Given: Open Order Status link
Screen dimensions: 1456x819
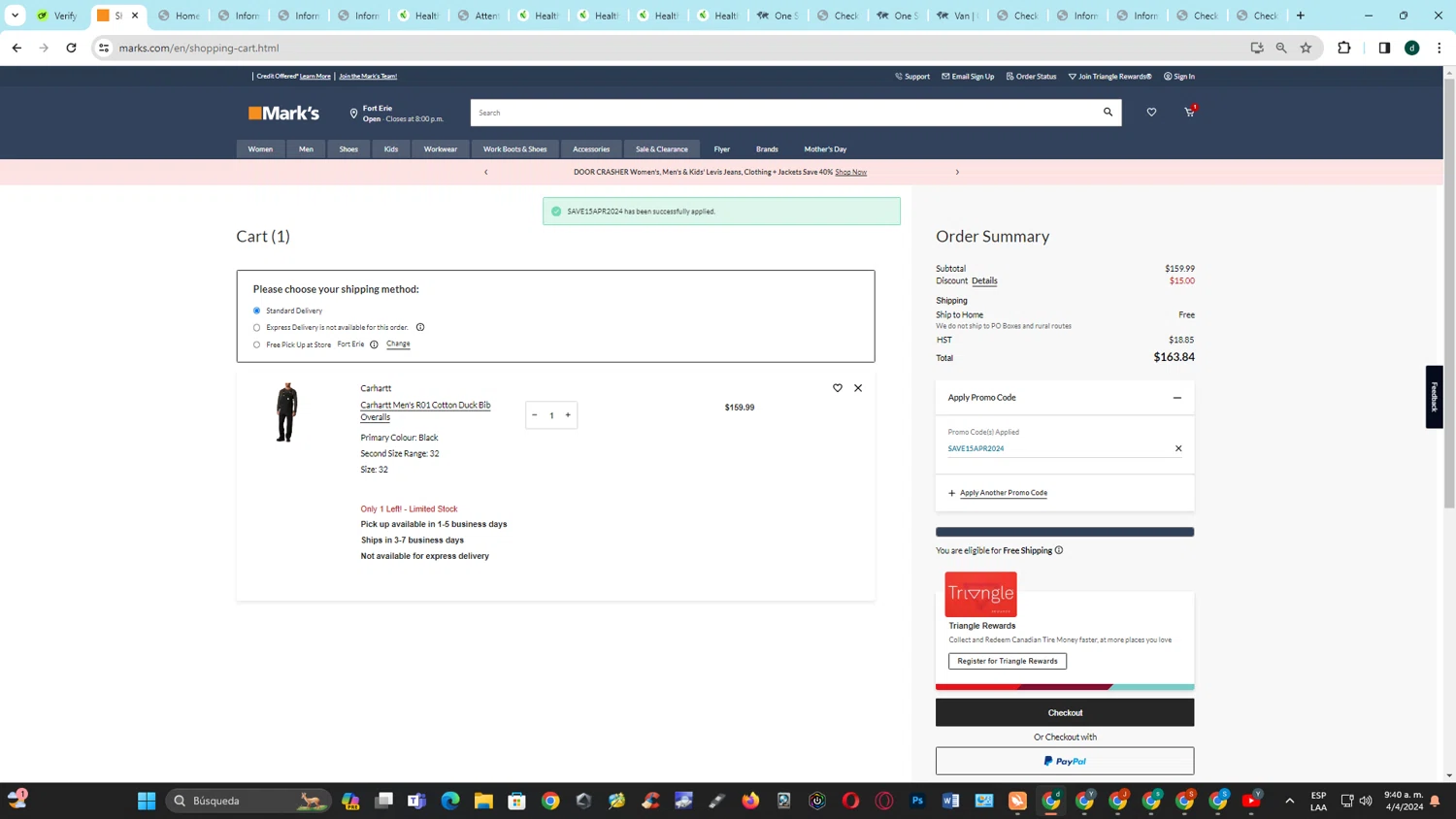Looking at the screenshot, I should [x=1031, y=77].
